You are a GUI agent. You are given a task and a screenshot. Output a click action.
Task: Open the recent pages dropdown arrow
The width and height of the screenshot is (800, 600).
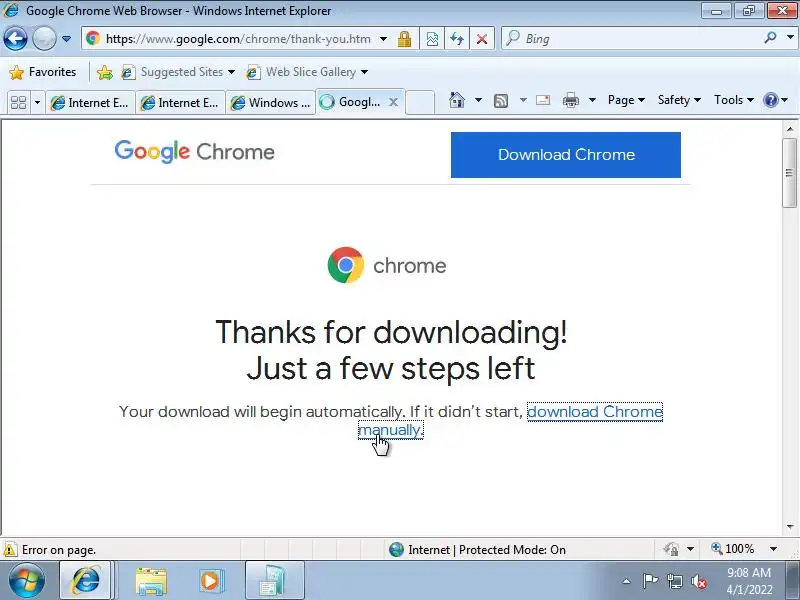click(66, 39)
